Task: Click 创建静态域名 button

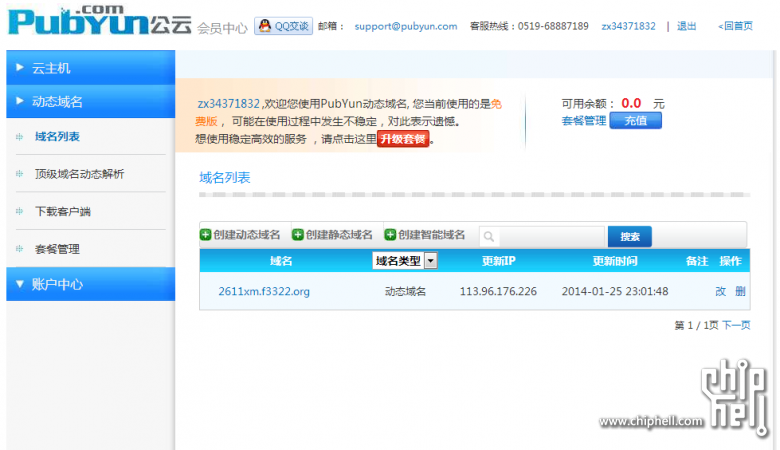Action: 333,235
